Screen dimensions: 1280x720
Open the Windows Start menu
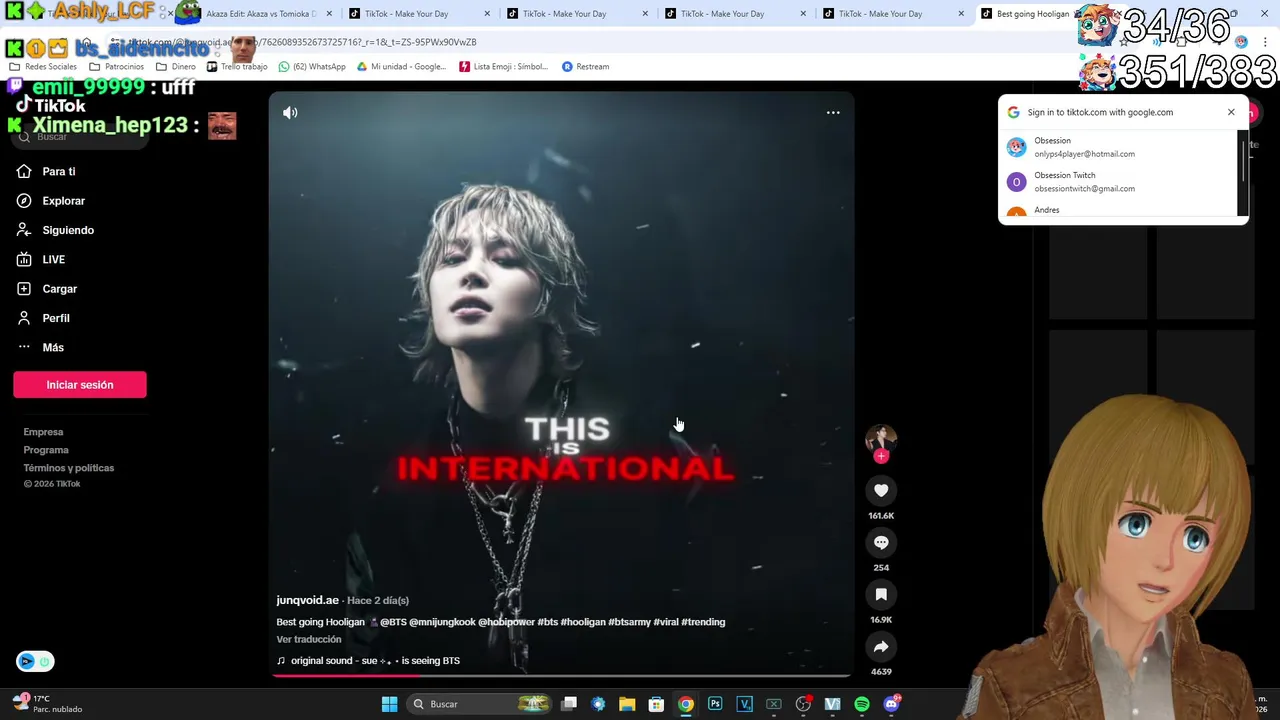pos(389,704)
